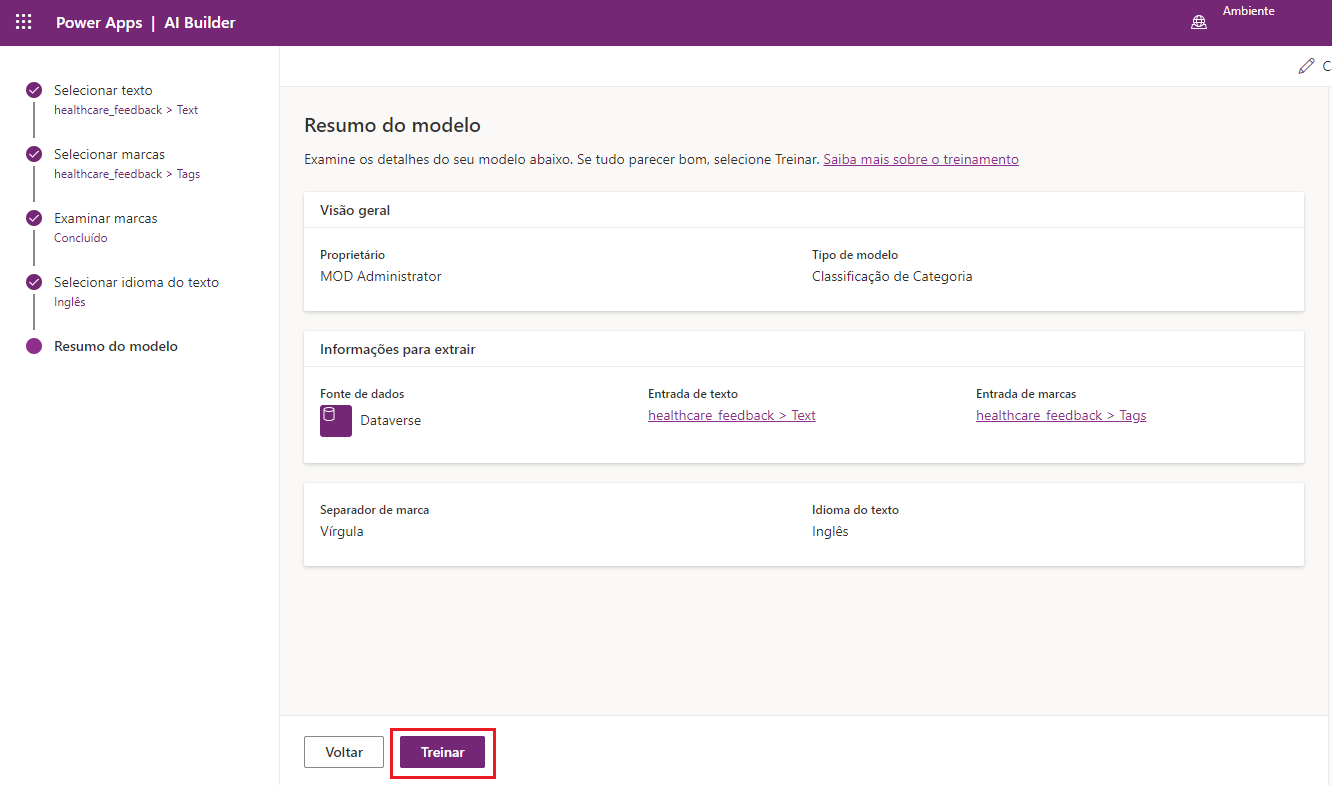
Task: Click the Vírgula separator value
Action: [x=342, y=531]
